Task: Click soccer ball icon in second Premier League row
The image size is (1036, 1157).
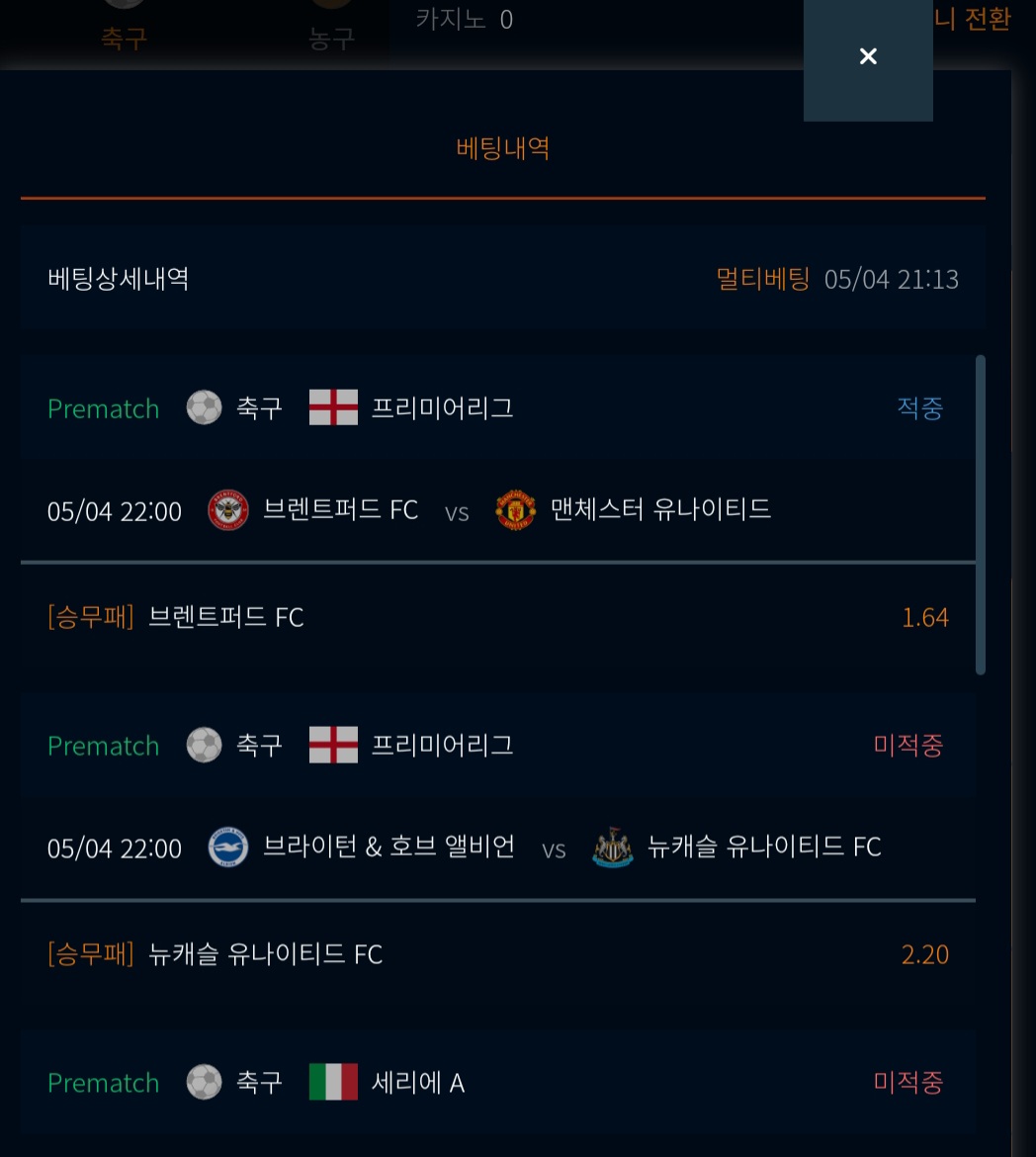Action: 205,745
